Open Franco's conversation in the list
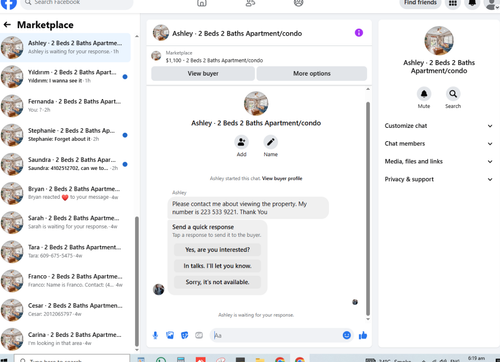The width and height of the screenshot is (500, 362). pyautogui.click(x=65, y=280)
